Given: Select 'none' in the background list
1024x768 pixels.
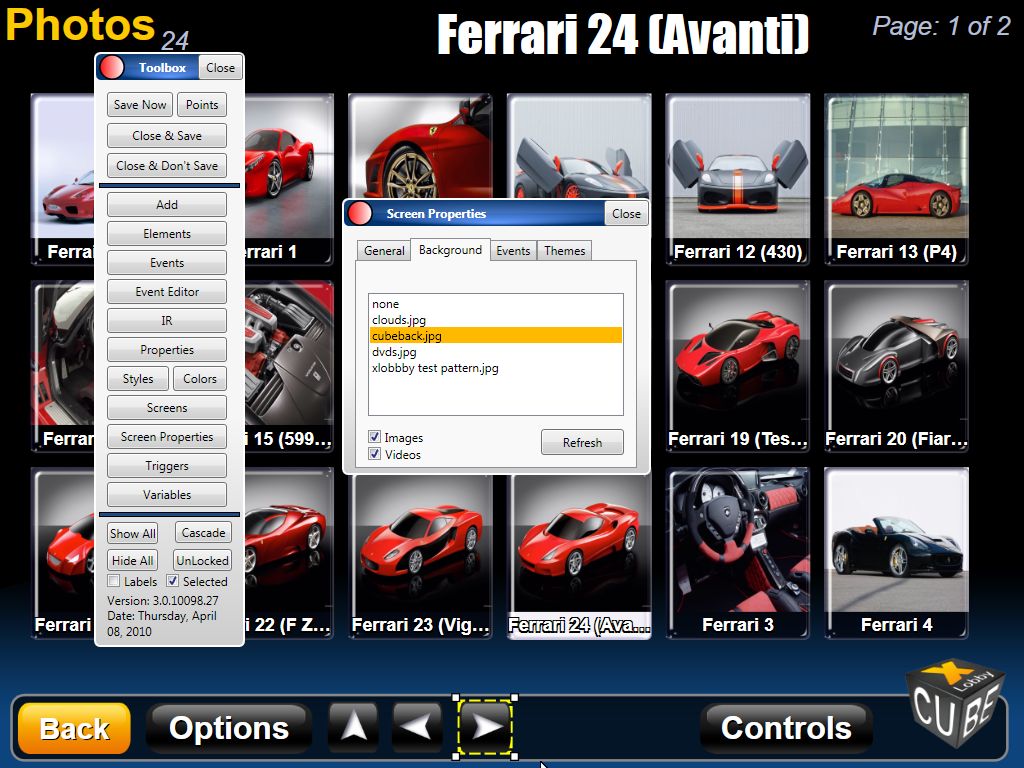Looking at the screenshot, I should 495,304.
